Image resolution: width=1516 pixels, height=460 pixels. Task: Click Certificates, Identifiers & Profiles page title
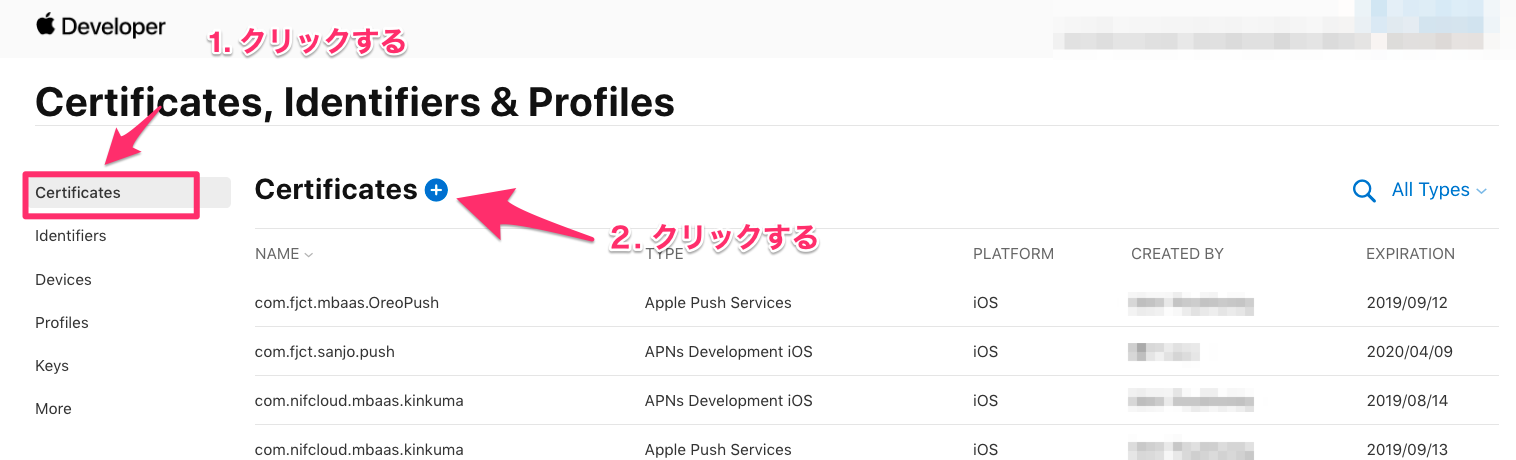[x=355, y=102]
